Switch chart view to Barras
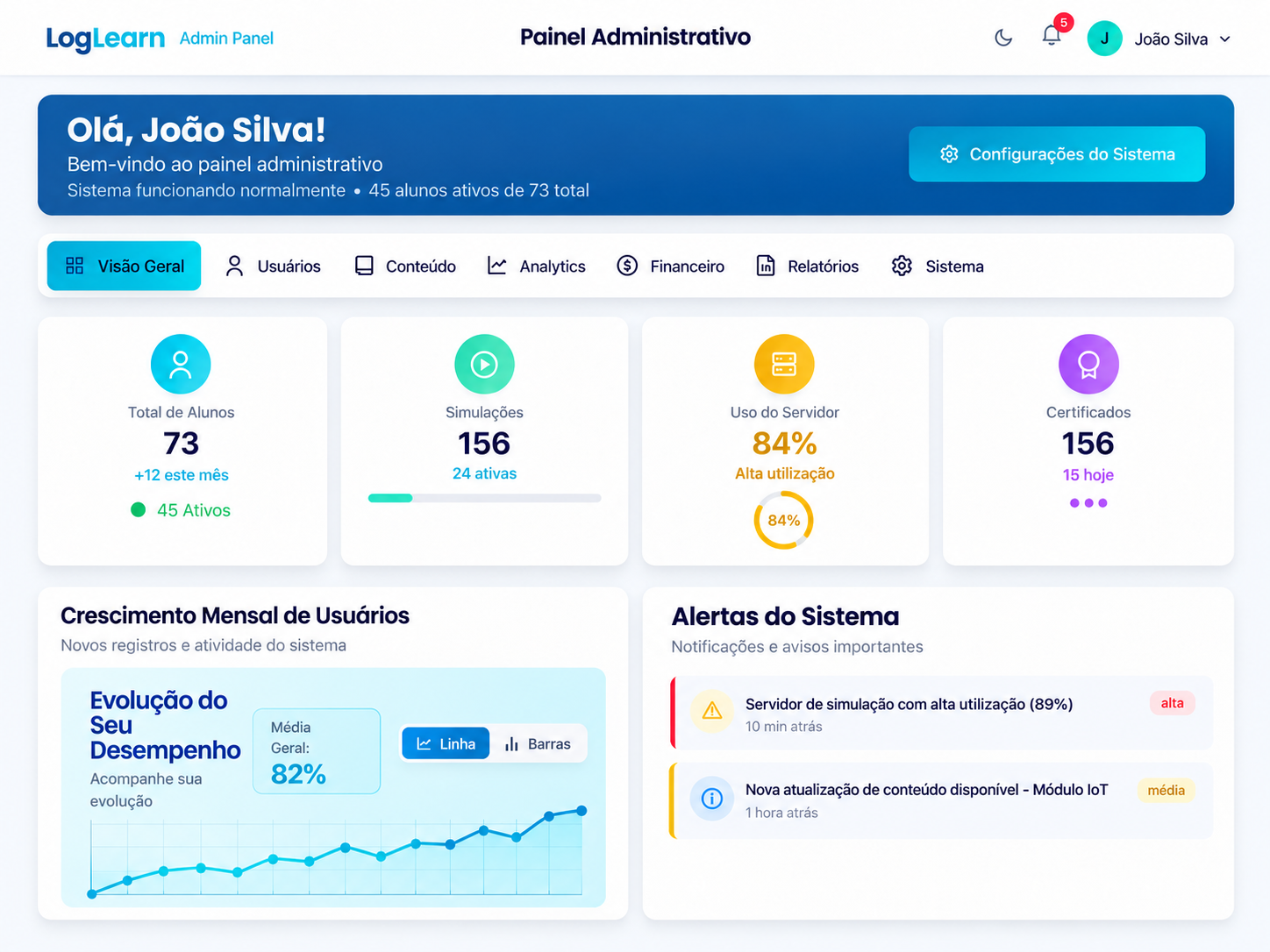Image resolution: width=1270 pixels, height=952 pixels. [538, 743]
